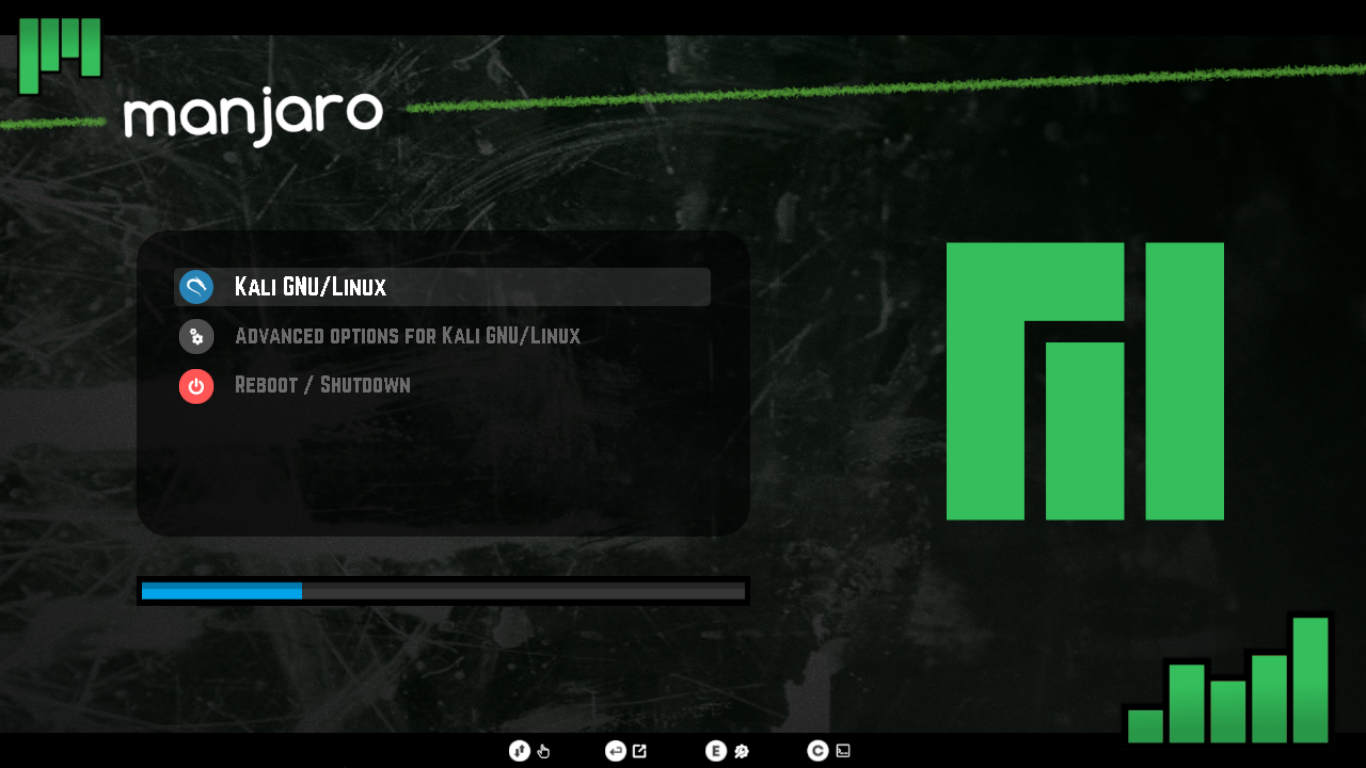This screenshot has height=768, width=1366.
Task: Select the Kali GNU/Linux boot entry
Action: pyautogui.click(x=442, y=287)
